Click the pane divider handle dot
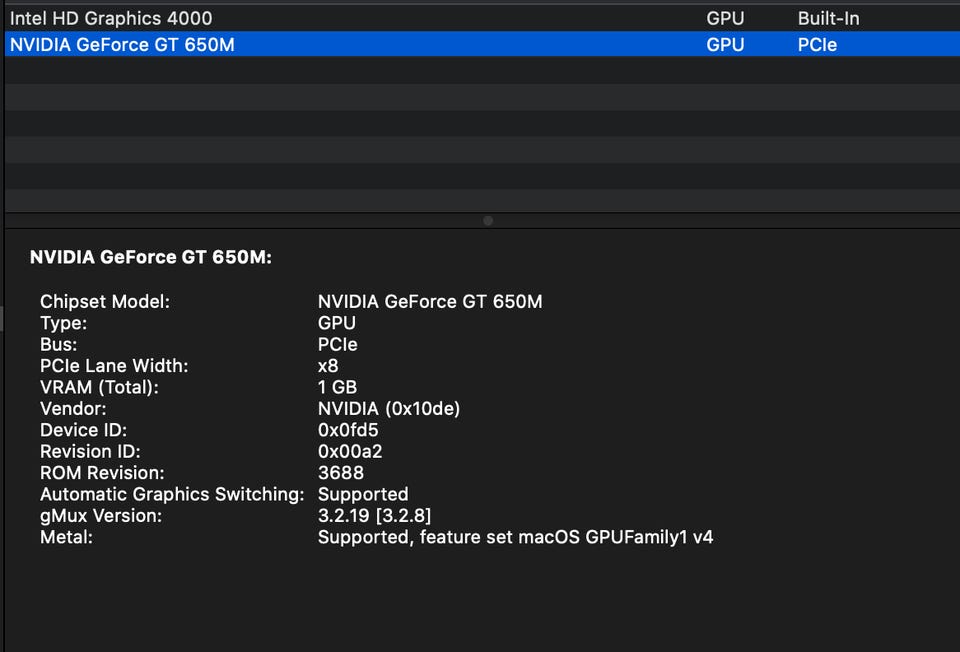960x652 pixels. pyautogui.click(x=488, y=220)
